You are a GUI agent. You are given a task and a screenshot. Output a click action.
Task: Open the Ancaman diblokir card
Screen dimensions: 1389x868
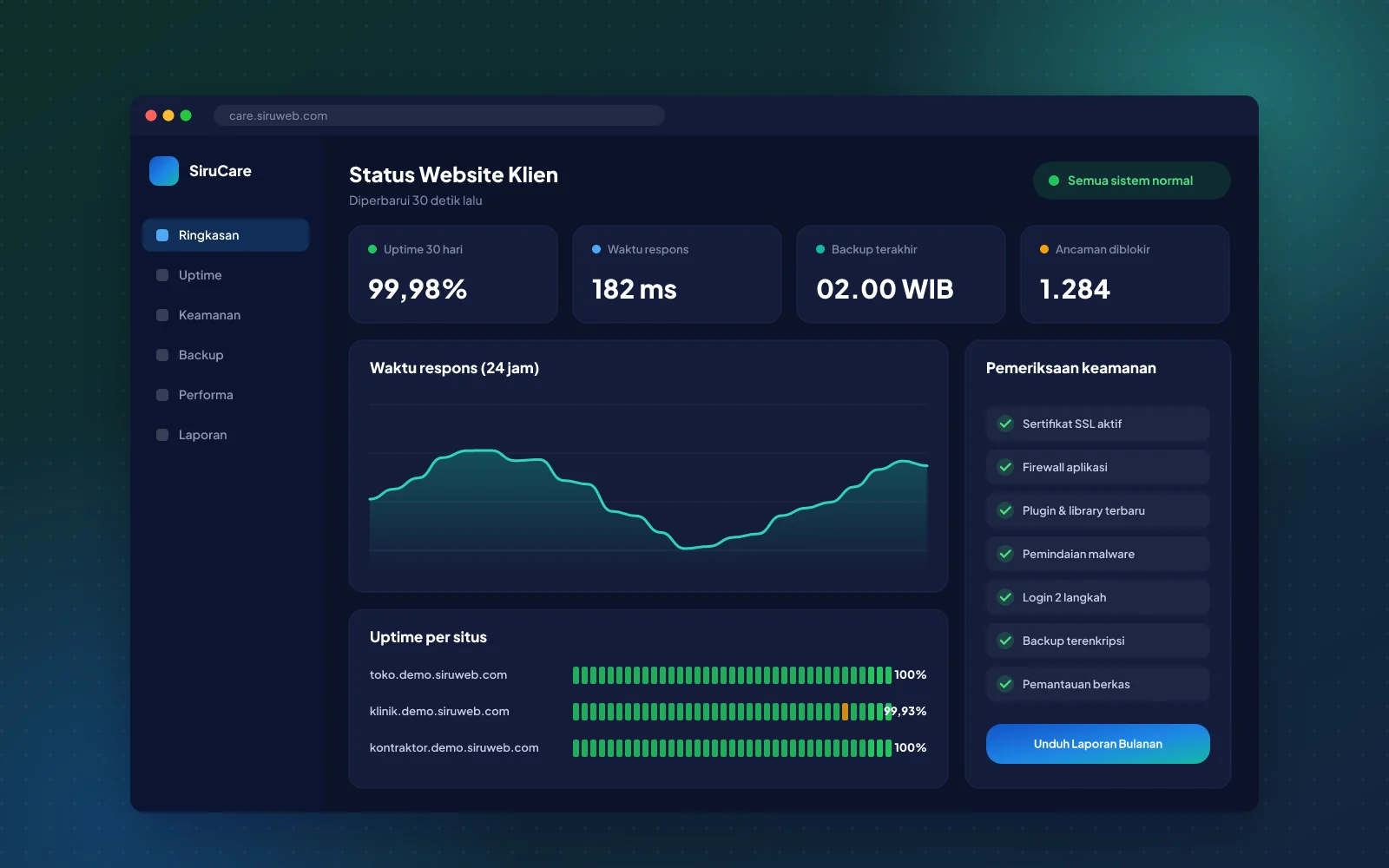pyautogui.click(x=1125, y=274)
